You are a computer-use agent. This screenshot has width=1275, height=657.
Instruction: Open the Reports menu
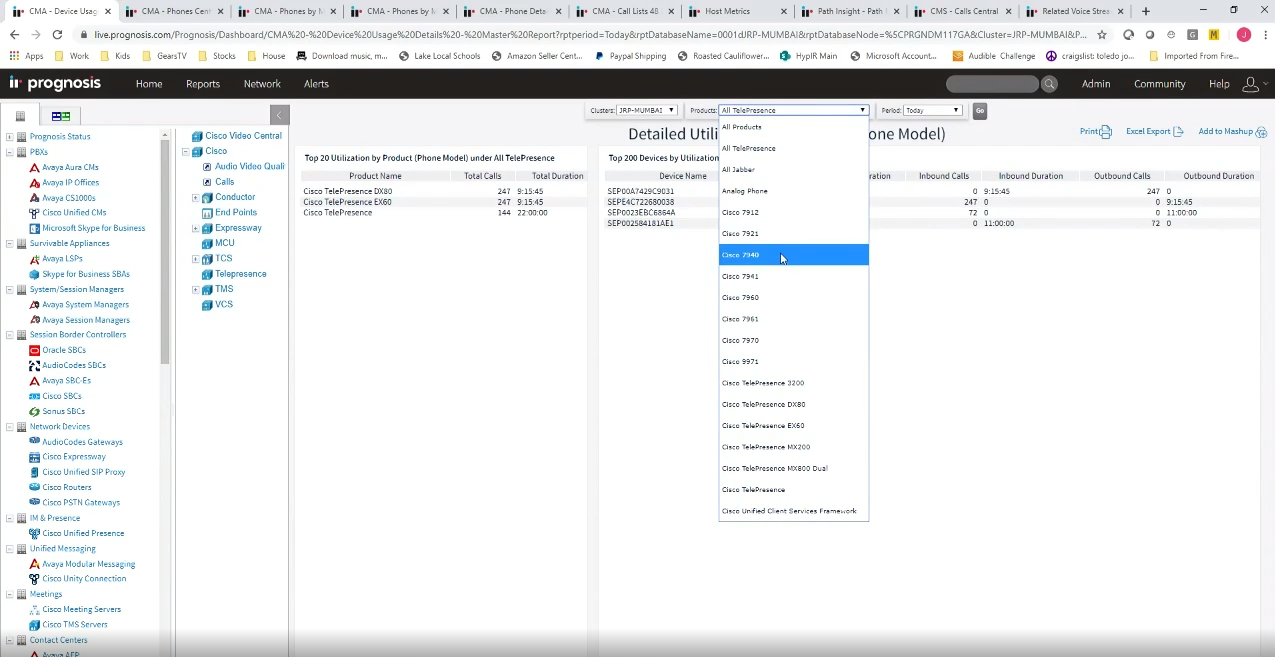point(203,84)
